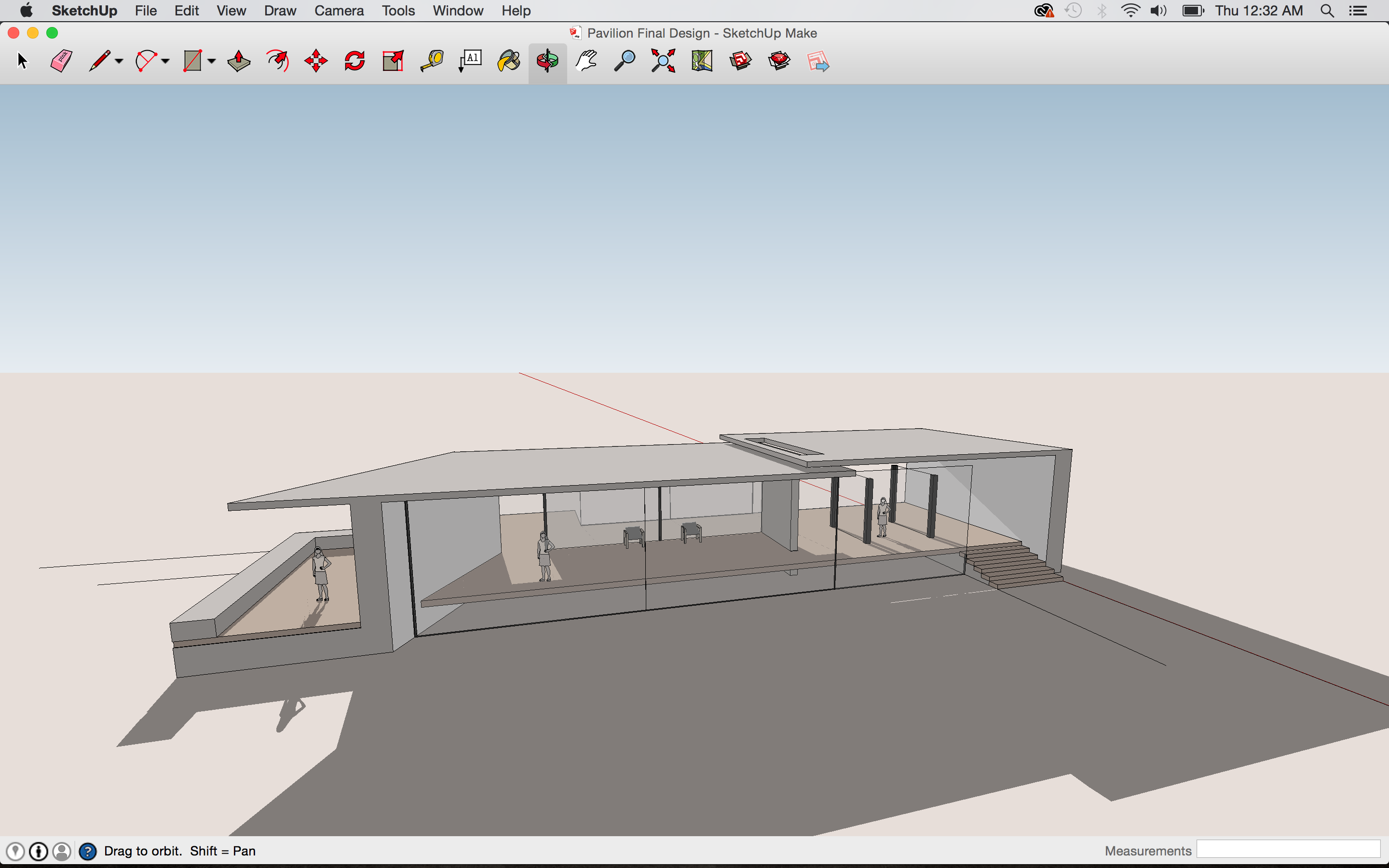Click the credits info status icon

39,851
